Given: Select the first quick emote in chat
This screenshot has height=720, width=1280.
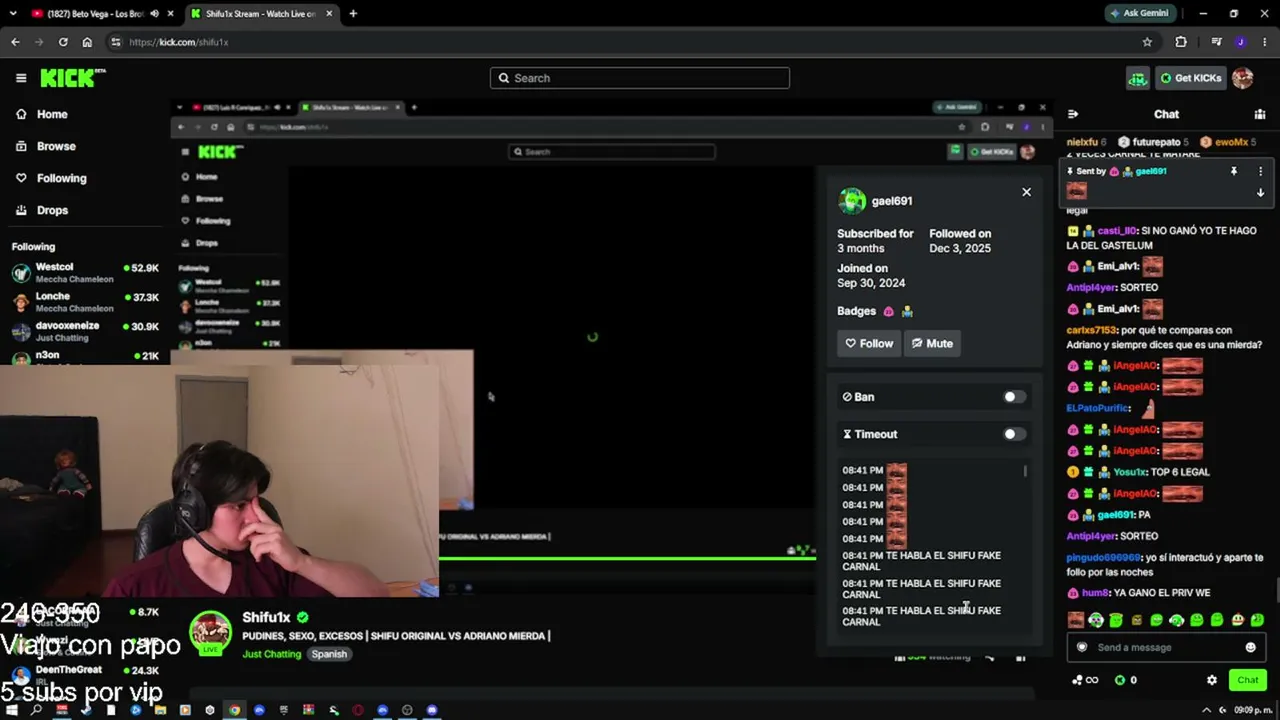Looking at the screenshot, I should (1075, 620).
